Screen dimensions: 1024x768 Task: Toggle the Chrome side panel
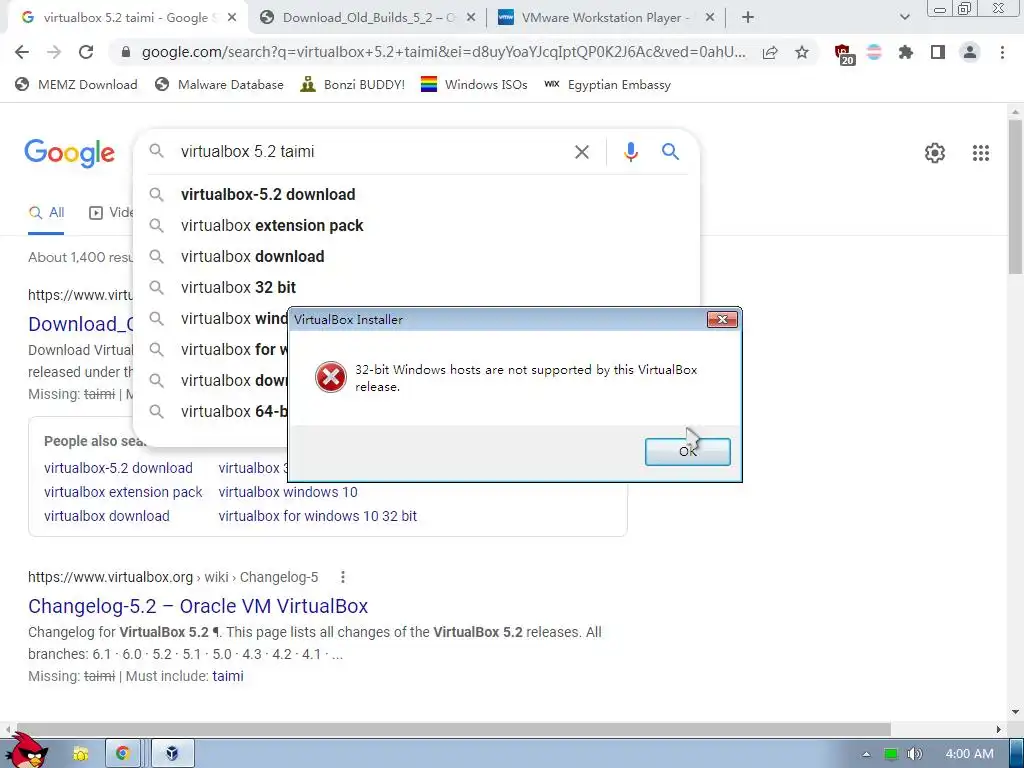click(938, 52)
